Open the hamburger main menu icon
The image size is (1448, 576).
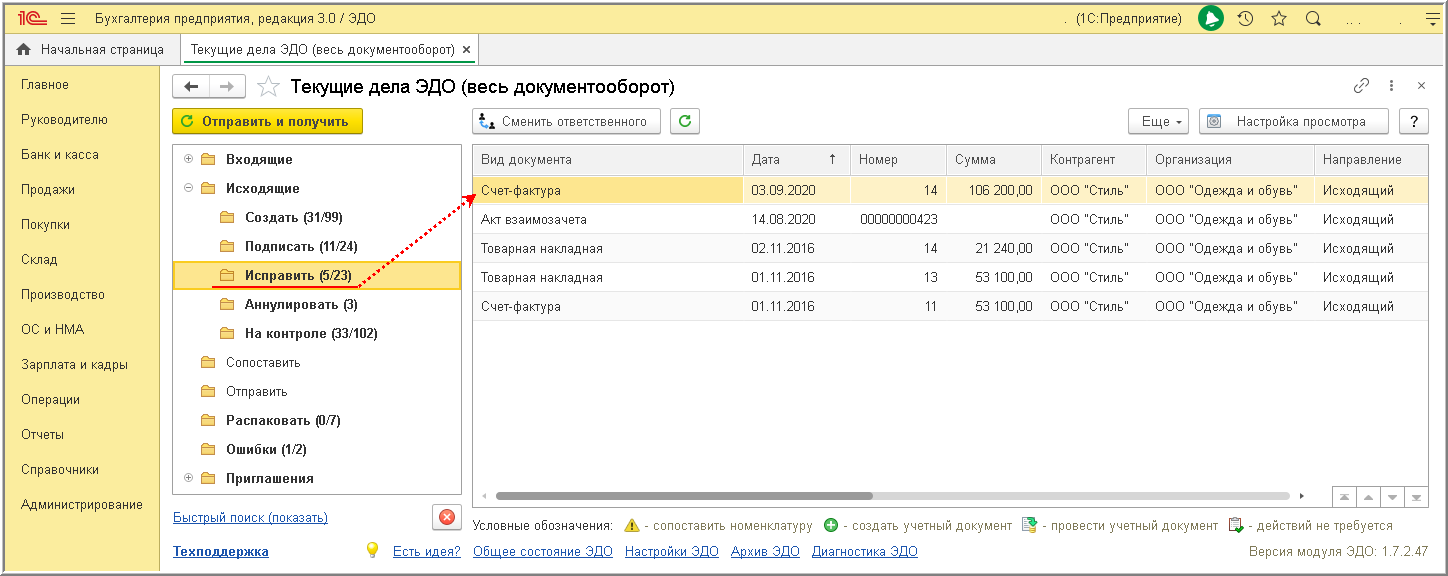(68, 19)
